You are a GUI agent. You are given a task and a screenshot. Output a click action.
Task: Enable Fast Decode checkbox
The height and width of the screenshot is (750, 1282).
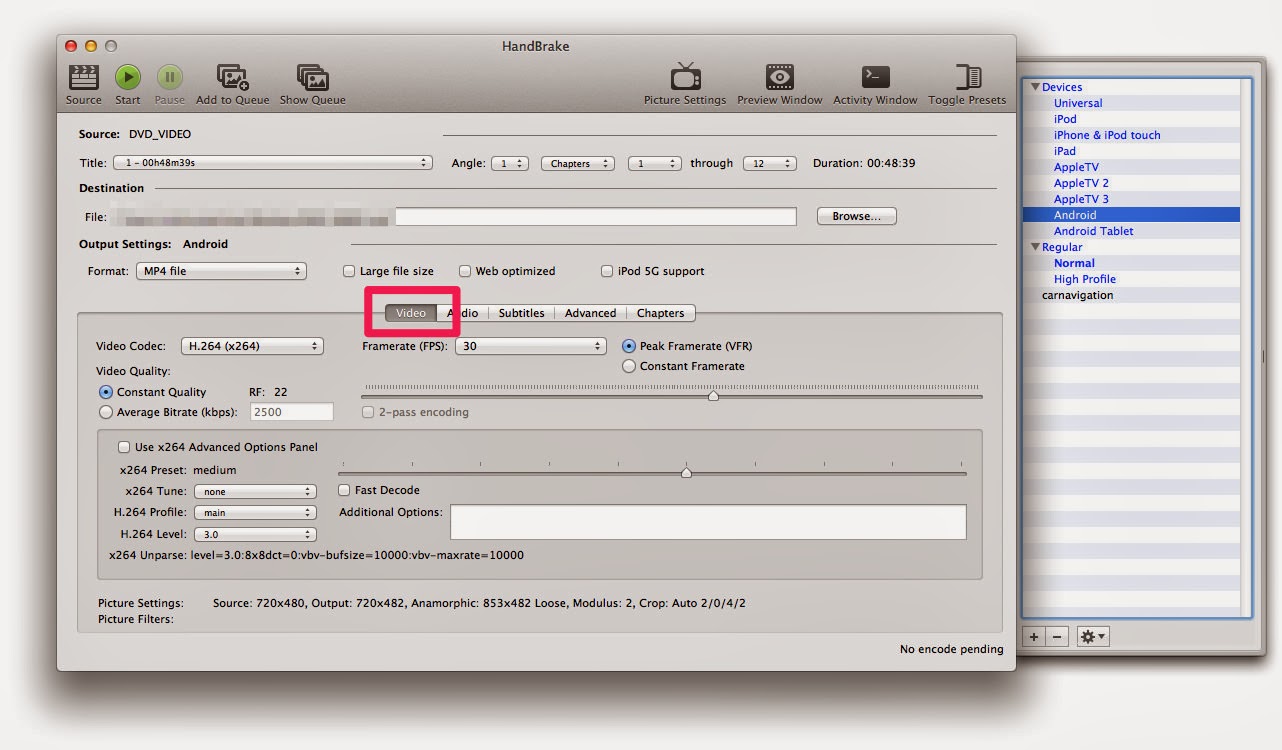[x=344, y=490]
